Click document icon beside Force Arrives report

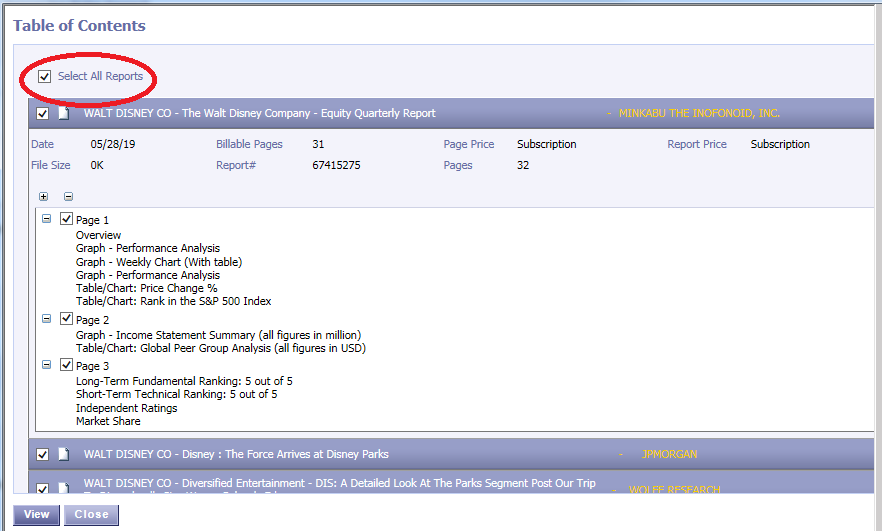[63, 454]
